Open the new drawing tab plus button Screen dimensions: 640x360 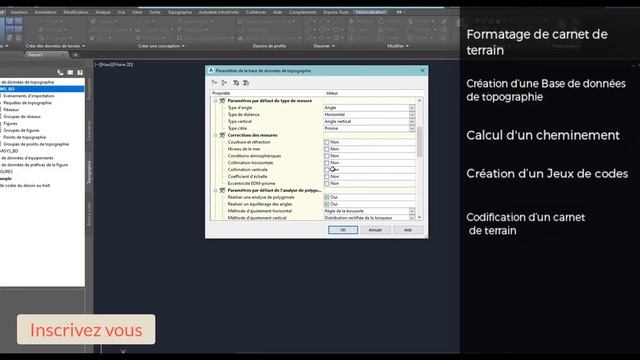[x=76, y=55]
